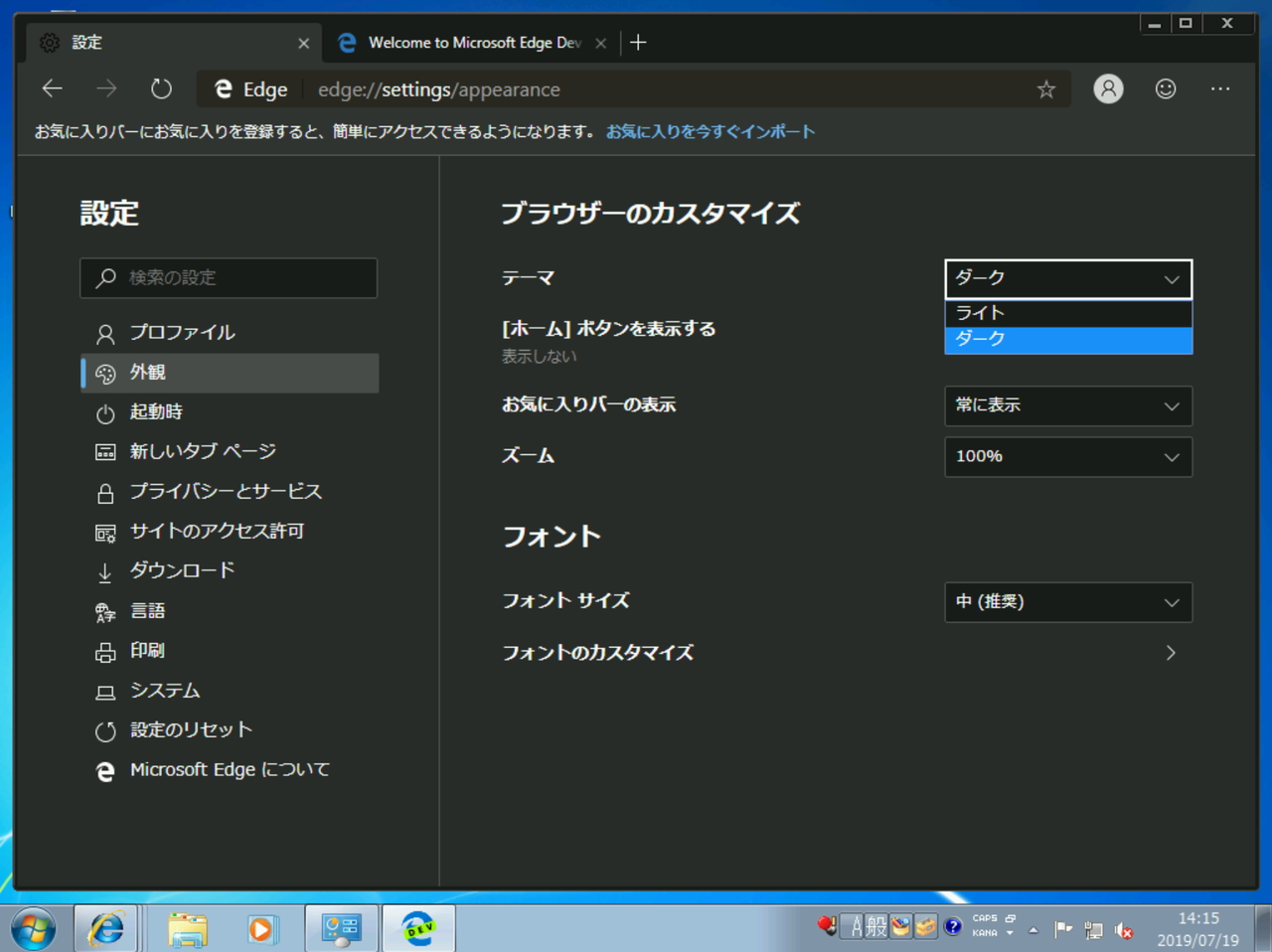The height and width of the screenshot is (952, 1272).
Task: Open the ... settings menu in toolbar
Action: pos(1220,88)
